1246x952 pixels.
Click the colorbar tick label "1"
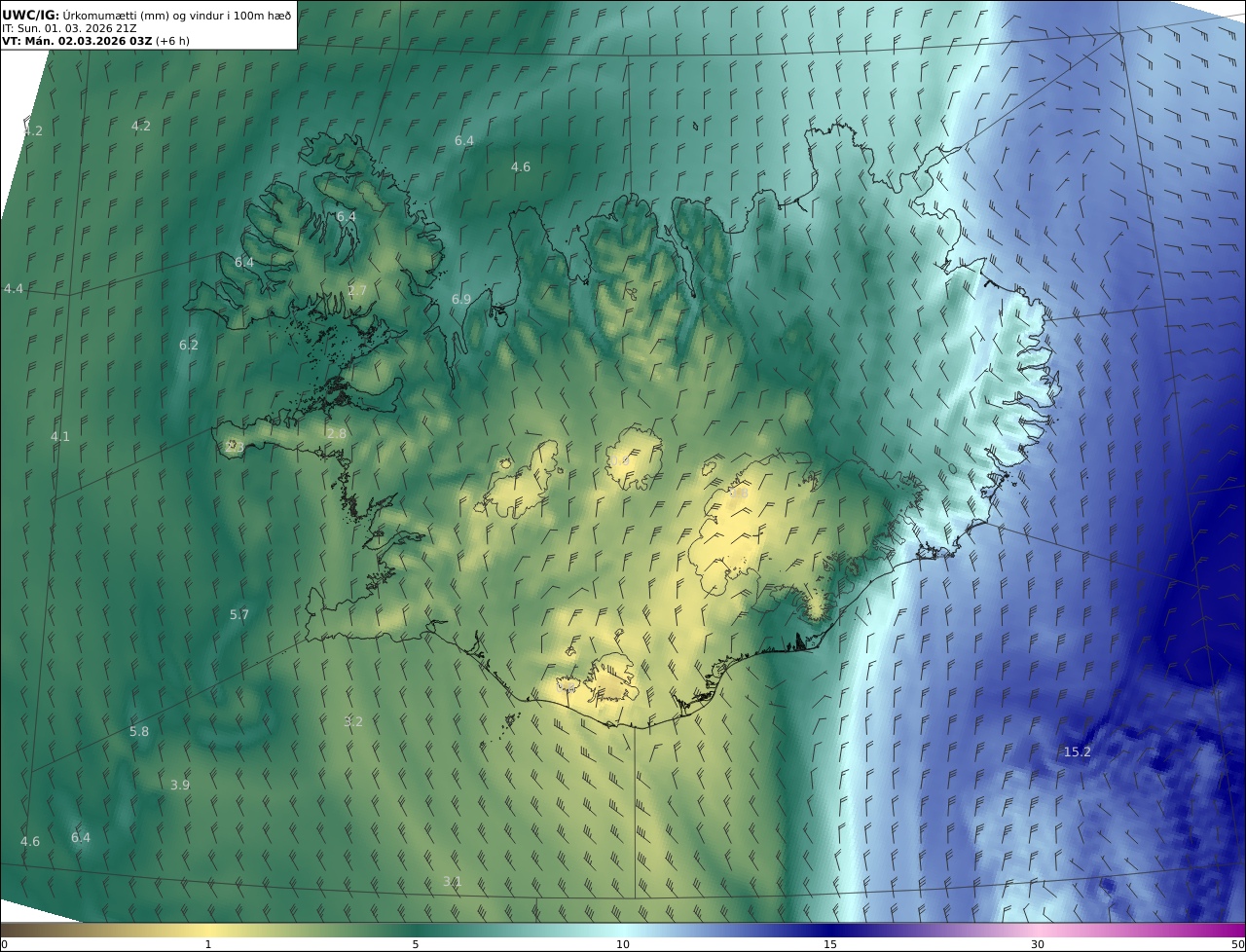point(208,944)
